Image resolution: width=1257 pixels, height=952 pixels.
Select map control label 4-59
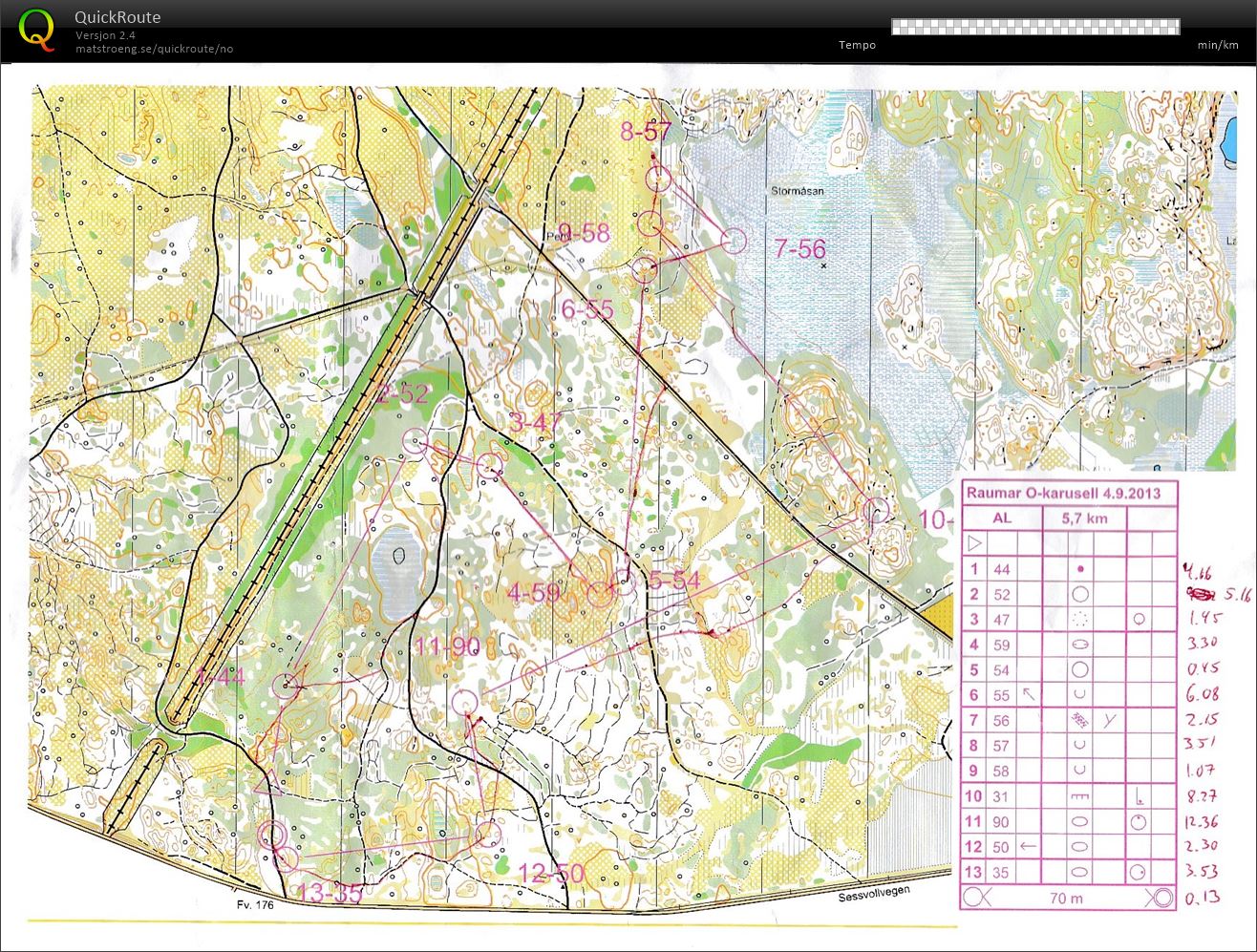534,593
